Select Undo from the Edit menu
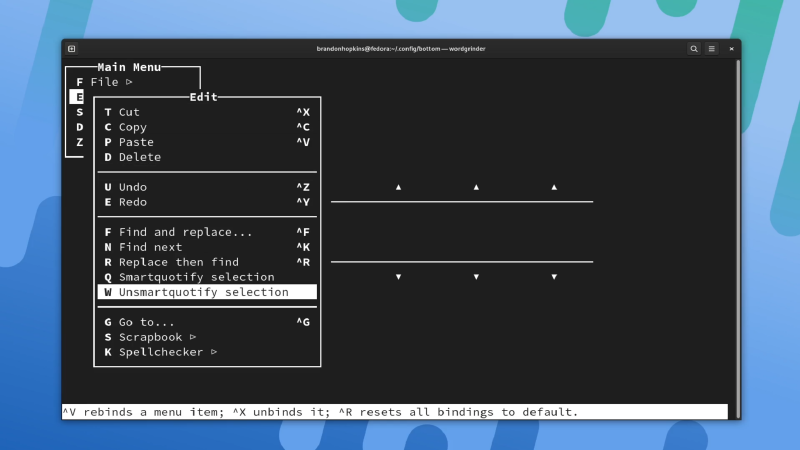800x450 pixels. [132, 187]
